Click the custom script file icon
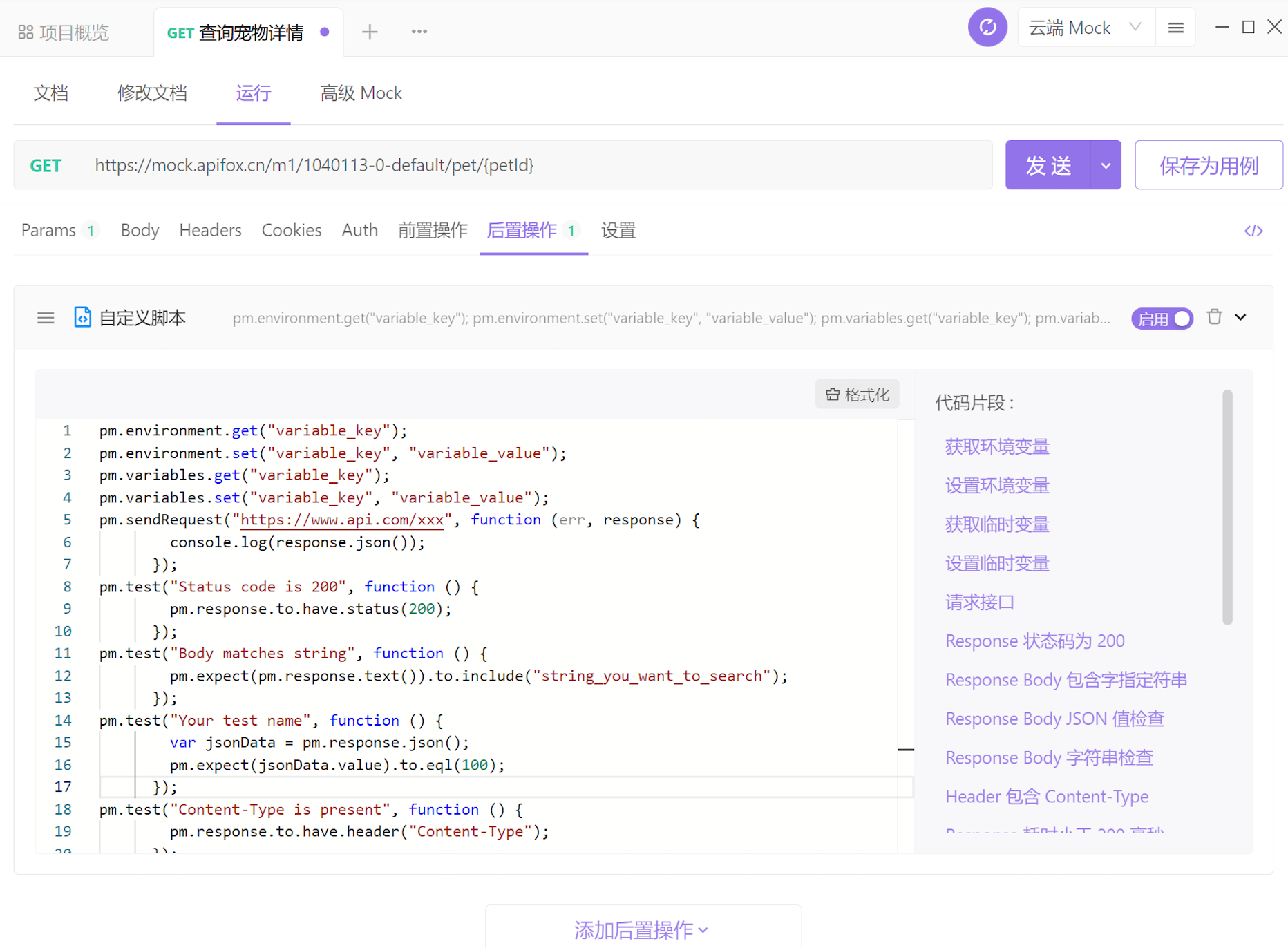 [82, 317]
